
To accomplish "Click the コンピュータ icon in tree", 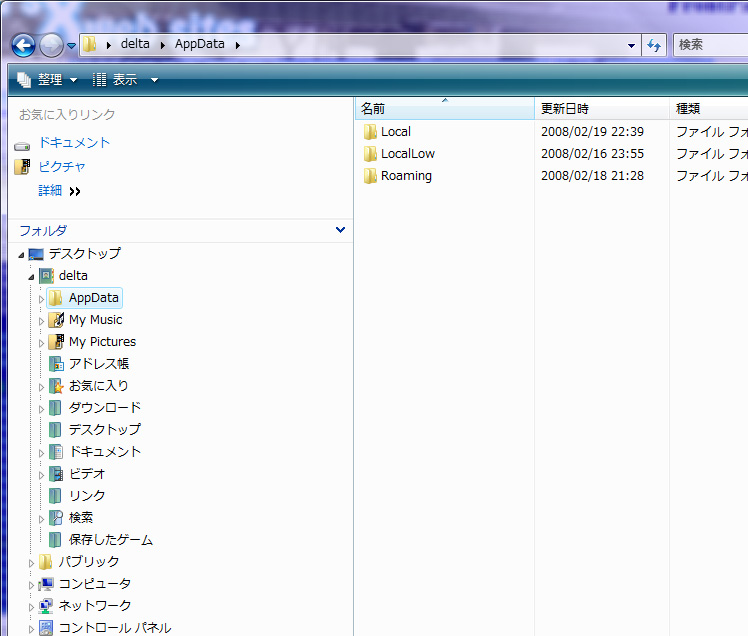I will tap(46, 584).
